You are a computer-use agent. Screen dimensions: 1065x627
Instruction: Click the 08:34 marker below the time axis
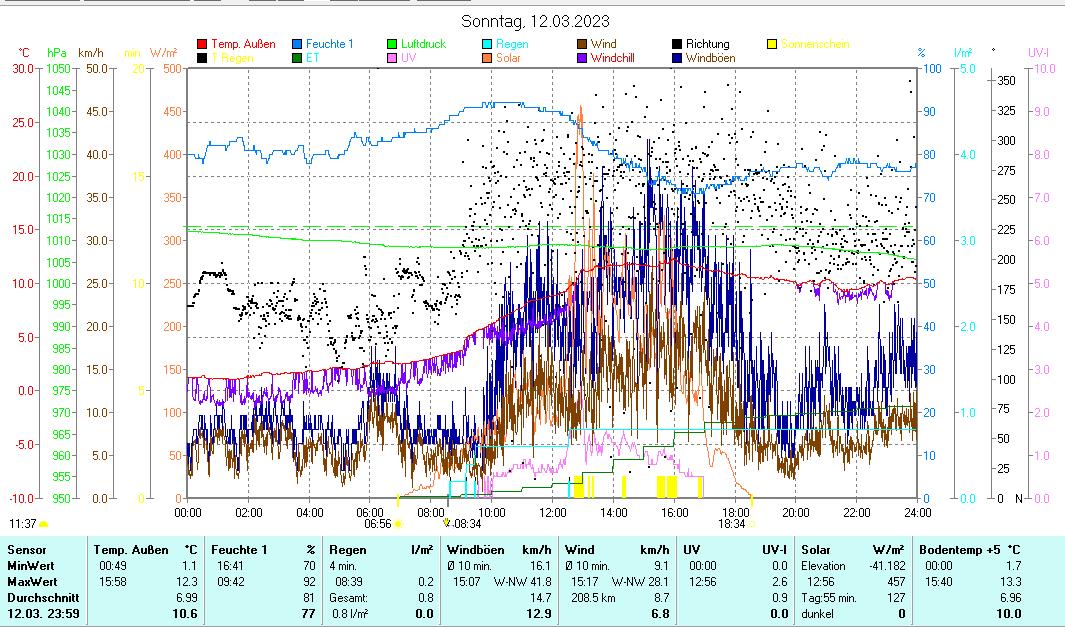468,523
